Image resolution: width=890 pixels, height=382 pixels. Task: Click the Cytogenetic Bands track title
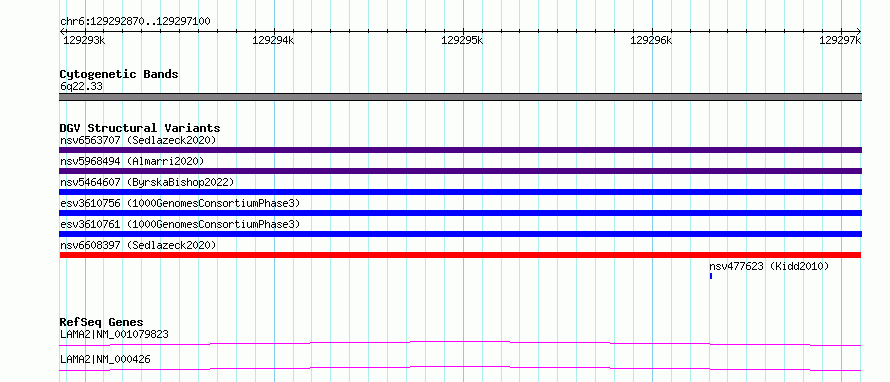pos(119,74)
